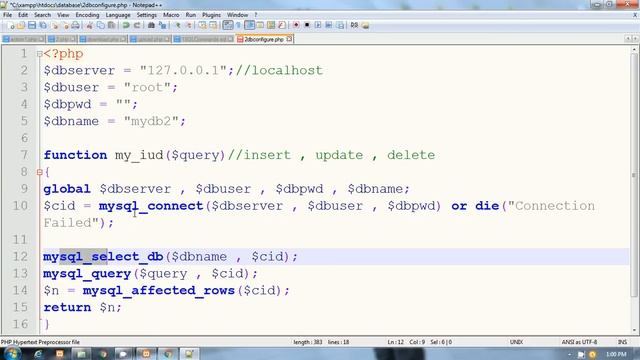Open the Encoding menu
This screenshot has height=360, width=640.
pyautogui.click(x=87, y=15)
